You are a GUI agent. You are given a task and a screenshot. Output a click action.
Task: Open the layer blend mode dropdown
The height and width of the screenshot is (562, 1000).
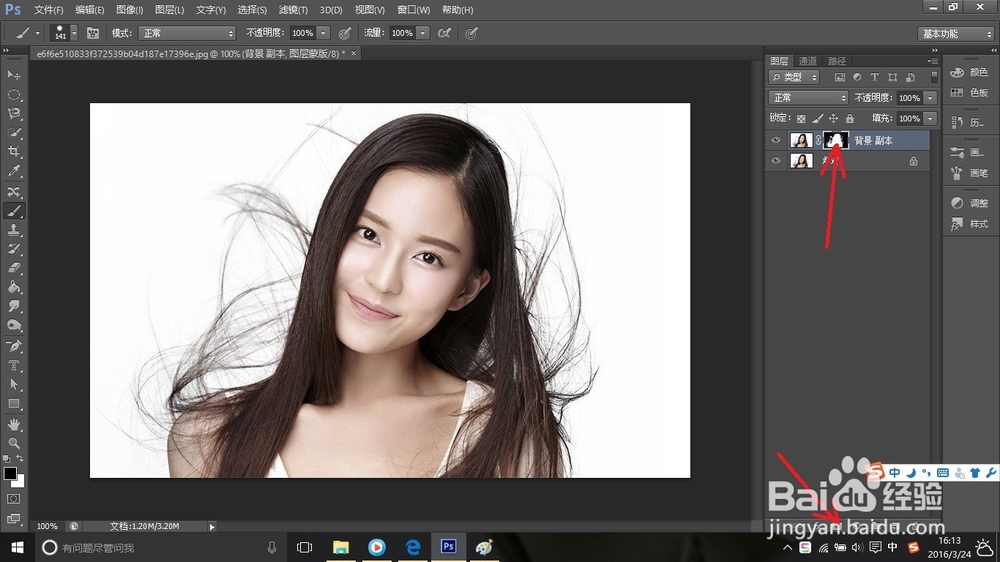tap(808, 98)
